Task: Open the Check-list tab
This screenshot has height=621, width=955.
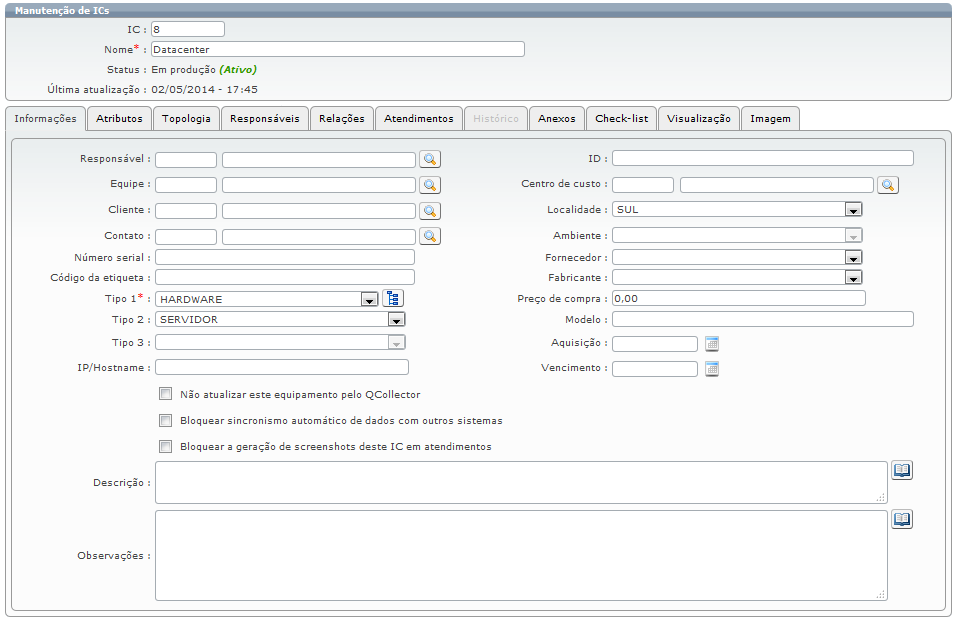Action: tap(622, 119)
